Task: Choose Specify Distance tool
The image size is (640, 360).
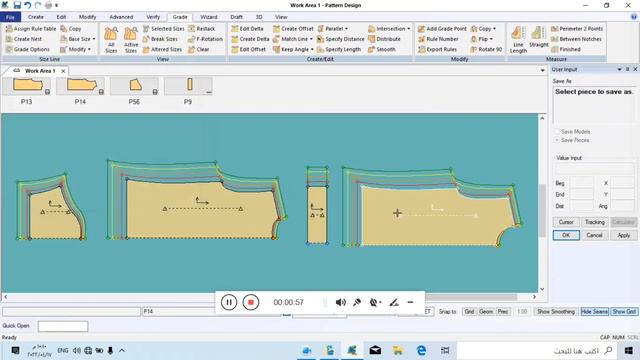Action: 340,39
